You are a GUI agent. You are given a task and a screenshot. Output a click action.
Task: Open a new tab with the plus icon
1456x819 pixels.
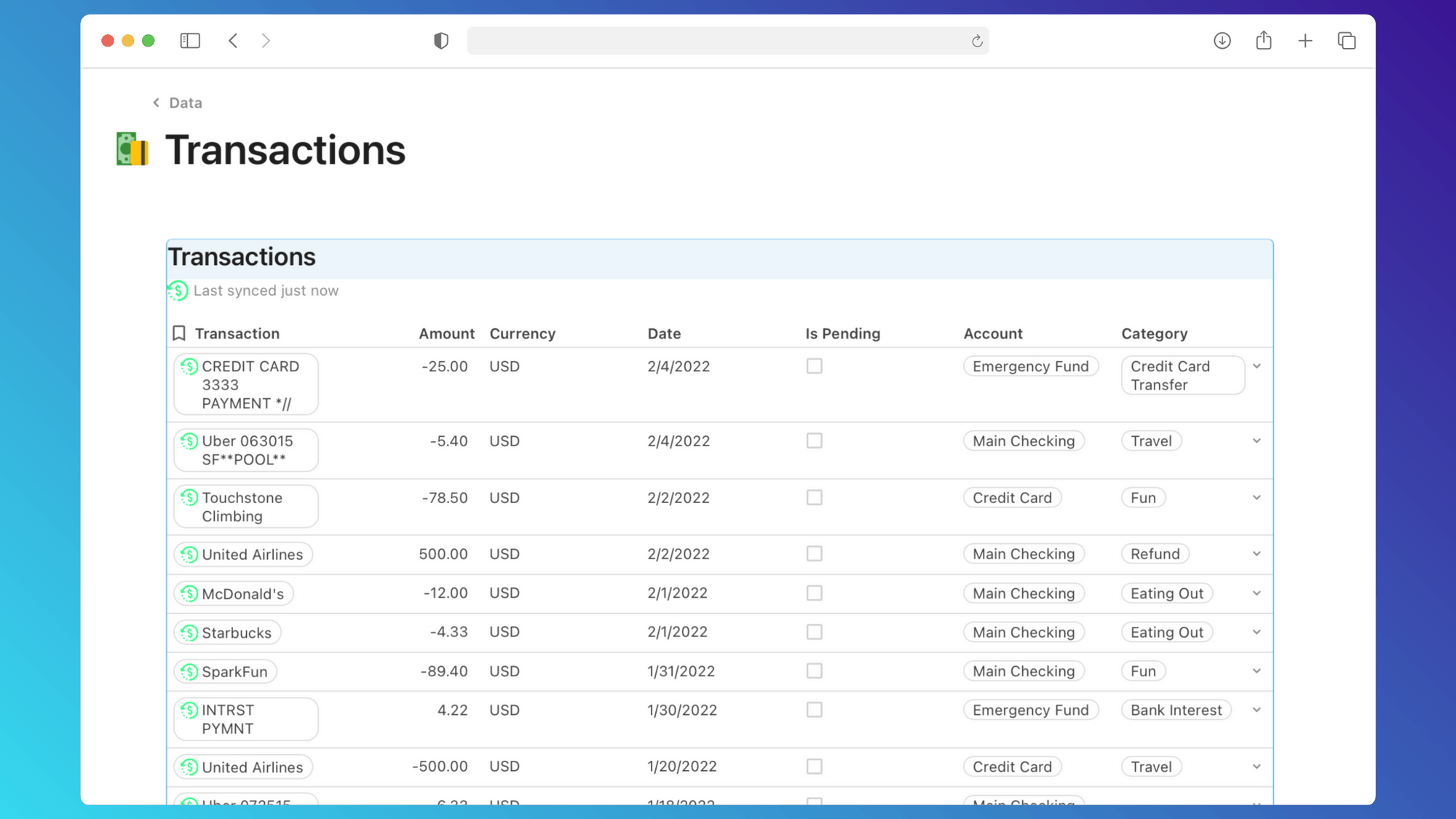(1305, 41)
